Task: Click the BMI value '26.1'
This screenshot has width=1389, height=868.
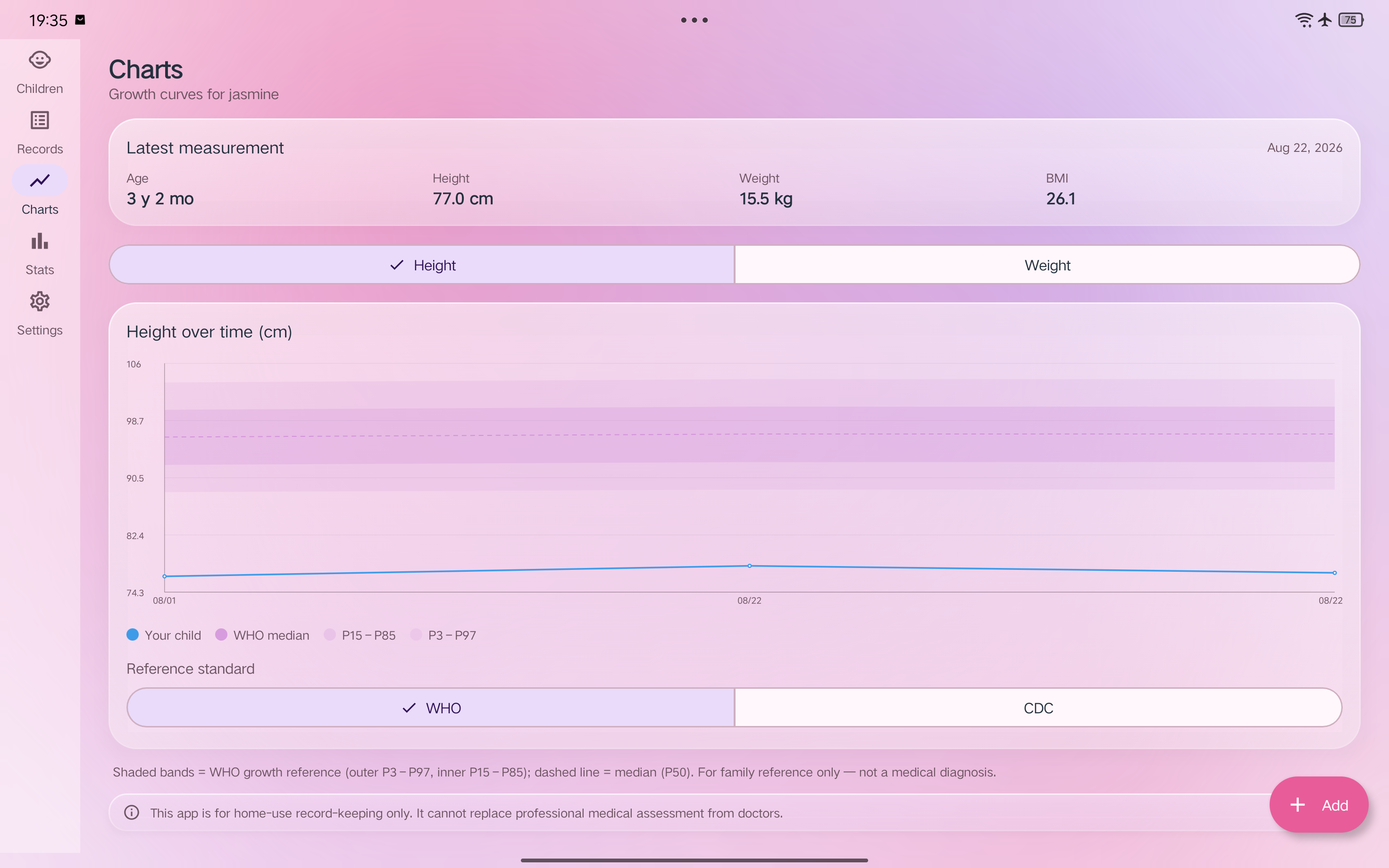Action: pyautogui.click(x=1060, y=199)
